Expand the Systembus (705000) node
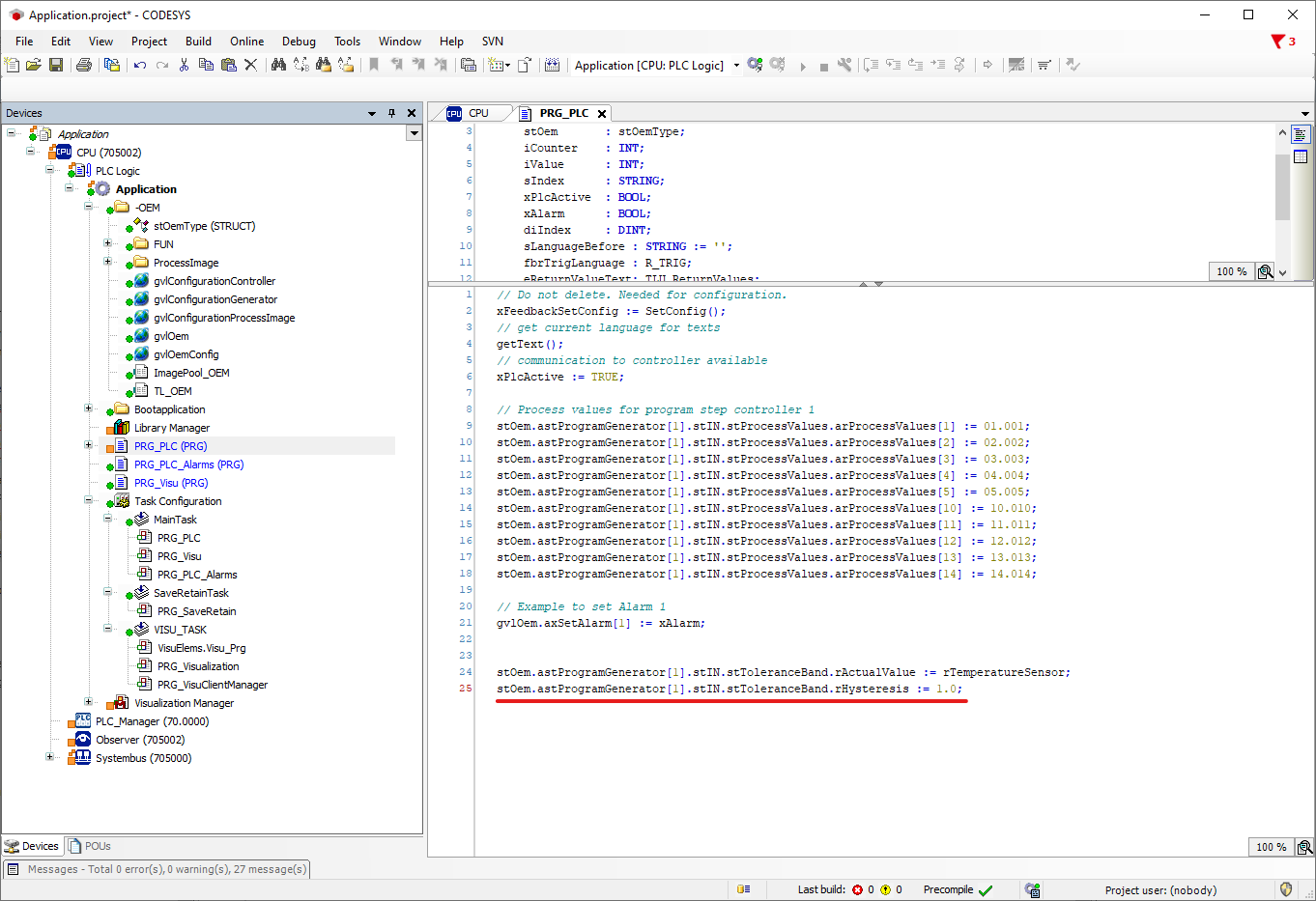The image size is (1316, 901). coord(50,758)
